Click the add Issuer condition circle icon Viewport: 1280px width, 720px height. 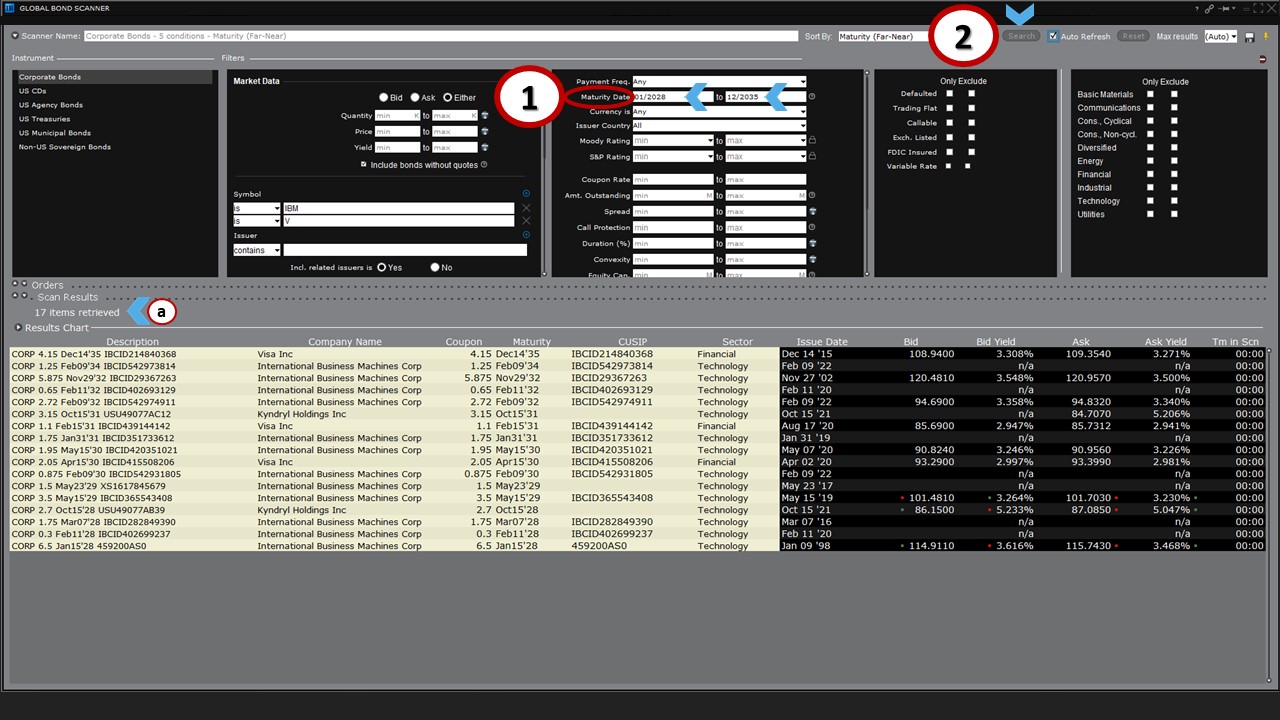click(x=526, y=235)
